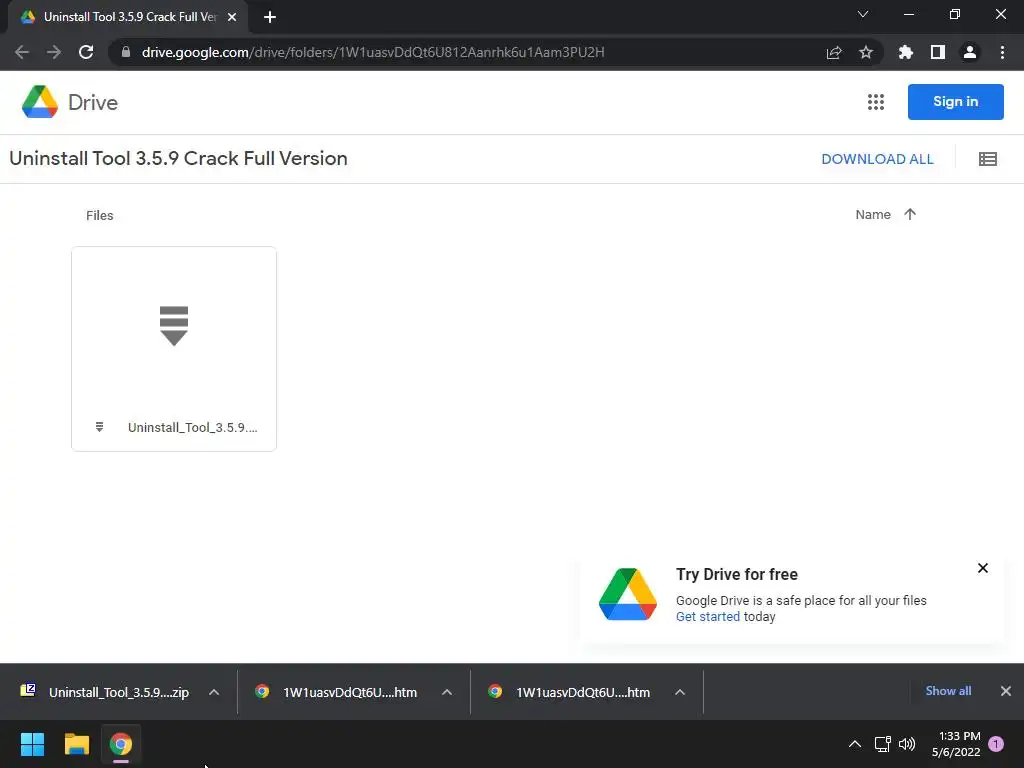The image size is (1024, 768).
Task: Click the Sign in button
Action: [955, 102]
